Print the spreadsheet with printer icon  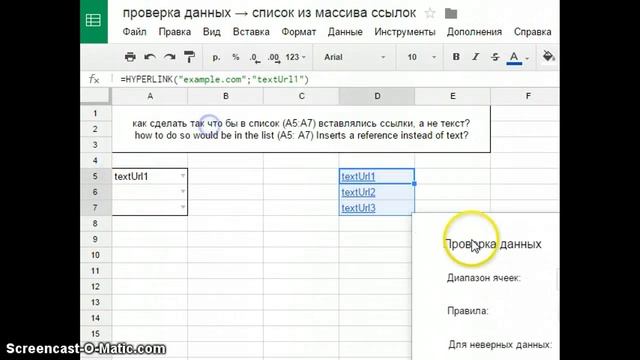[x=130, y=57]
